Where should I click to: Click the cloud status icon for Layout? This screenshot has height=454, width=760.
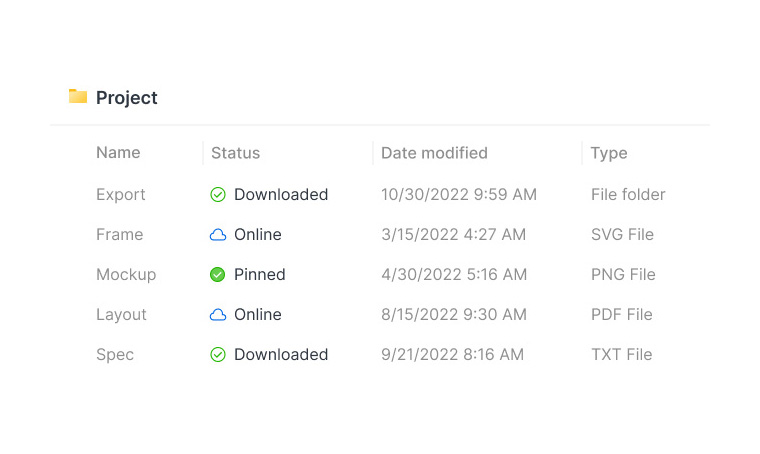tap(218, 315)
